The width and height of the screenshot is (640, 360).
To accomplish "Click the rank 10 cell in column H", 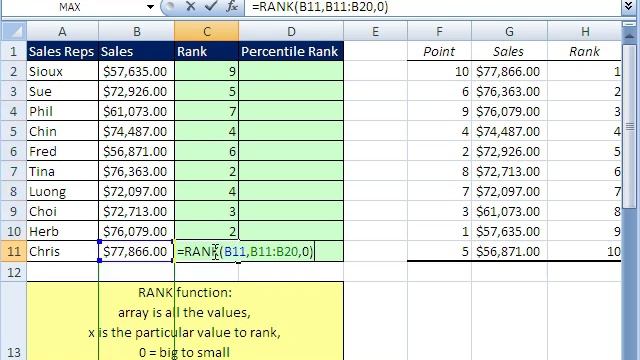I will tap(584, 251).
